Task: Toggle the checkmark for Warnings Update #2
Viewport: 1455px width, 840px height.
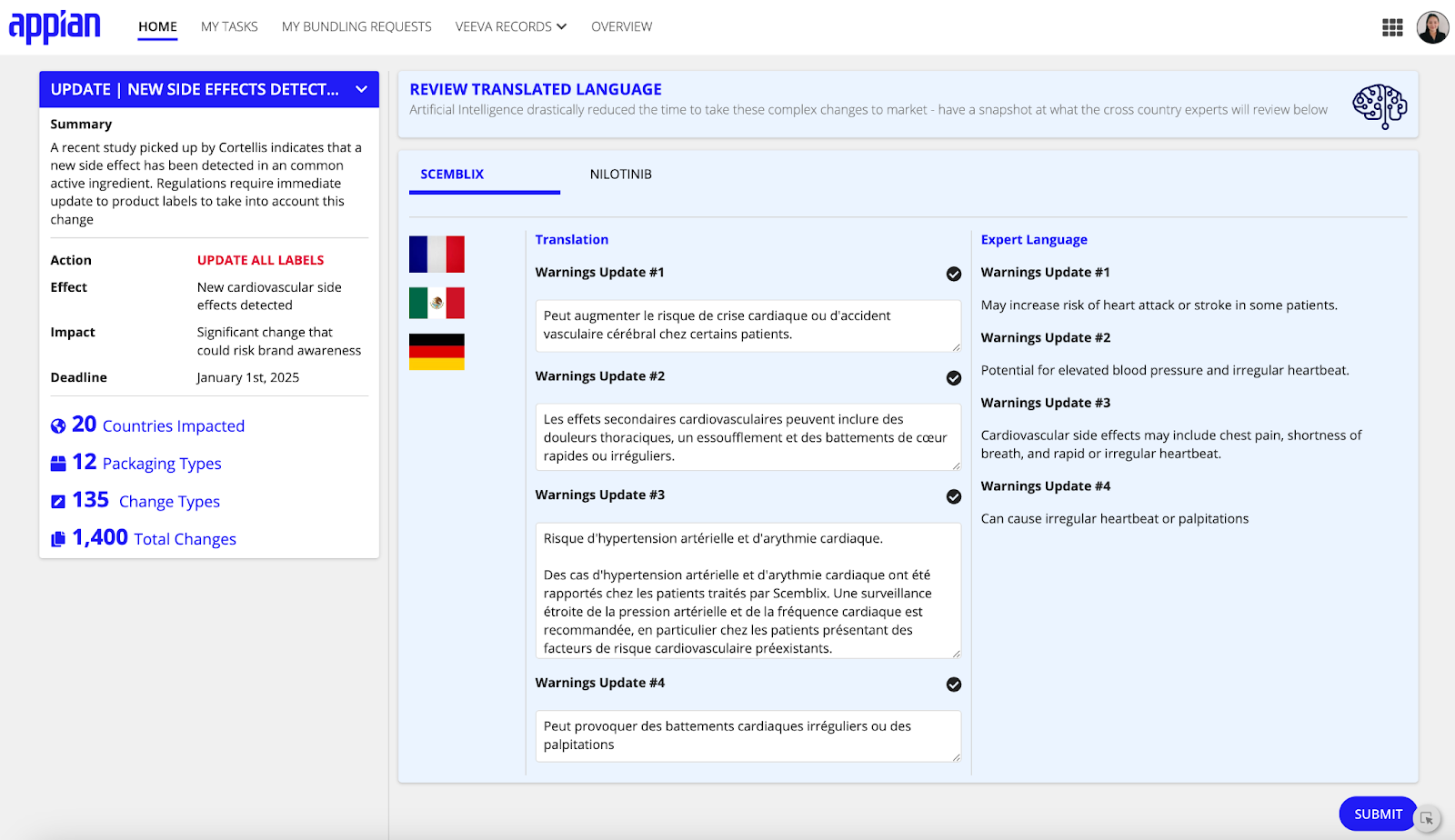Action: pos(953,377)
